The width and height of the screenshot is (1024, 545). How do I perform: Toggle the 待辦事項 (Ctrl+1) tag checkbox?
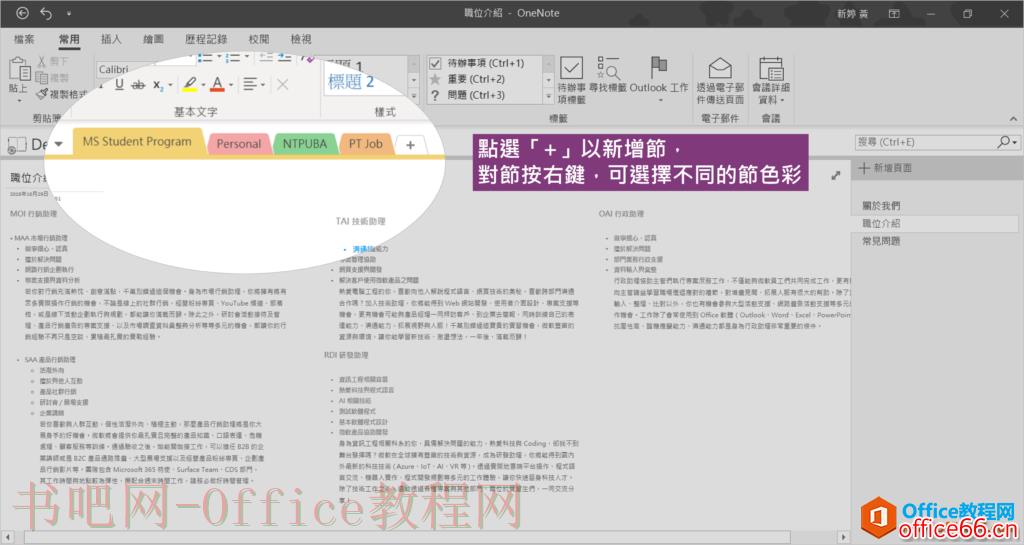435,63
